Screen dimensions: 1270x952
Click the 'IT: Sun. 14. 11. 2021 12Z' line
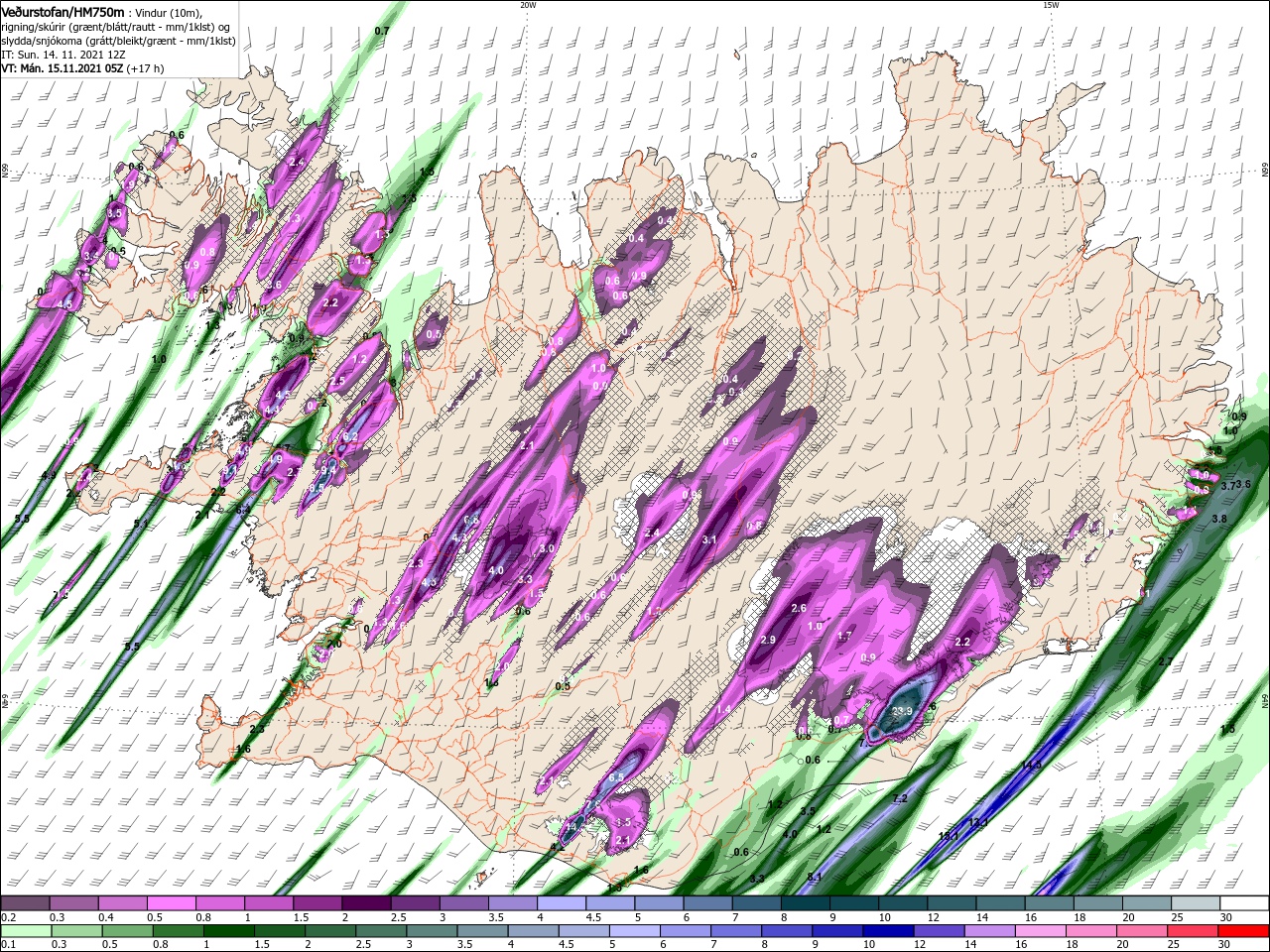click(63, 55)
